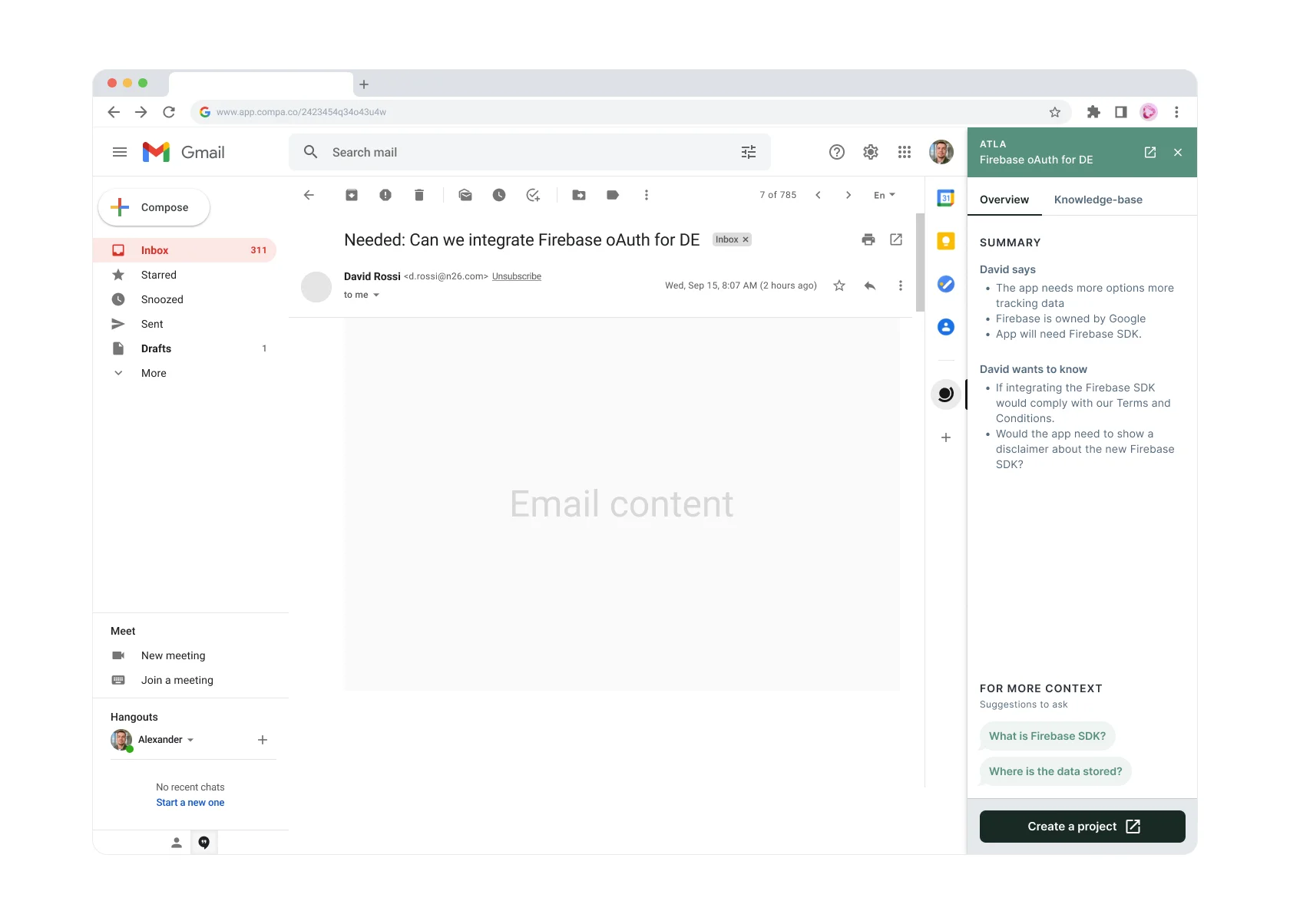Screen dimensions: 1290x924
Task: Open Alexander status dropdown in Hangouts
Action: (x=190, y=740)
